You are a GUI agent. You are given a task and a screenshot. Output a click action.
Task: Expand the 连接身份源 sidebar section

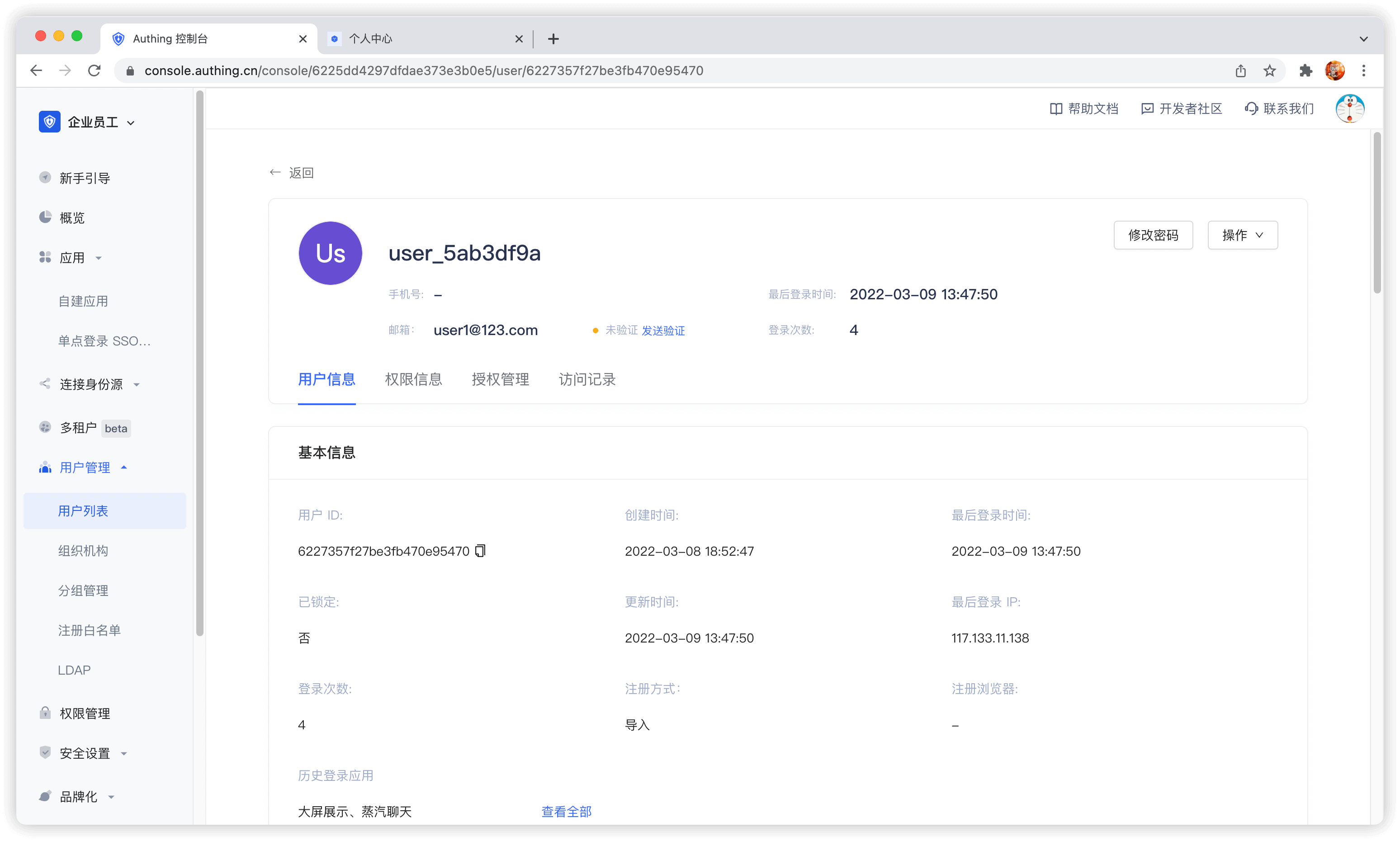[x=91, y=384]
